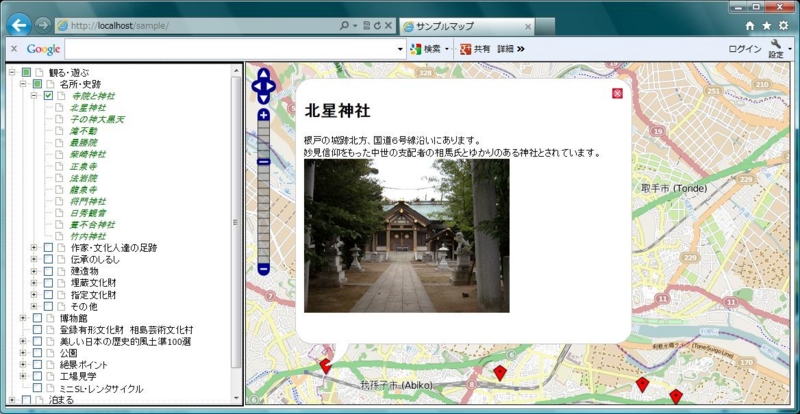Pan the map down
This screenshot has height=414, width=800.
click(263, 99)
